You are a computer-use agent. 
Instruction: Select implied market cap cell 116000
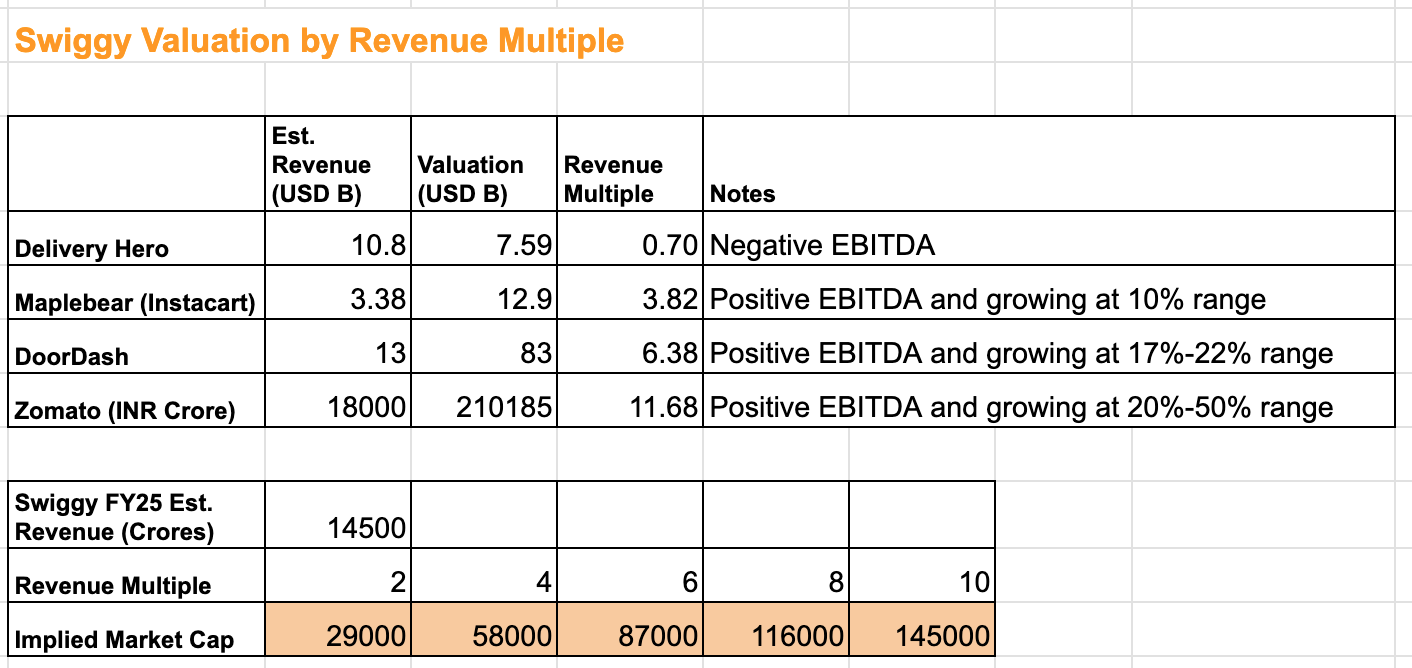776,629
